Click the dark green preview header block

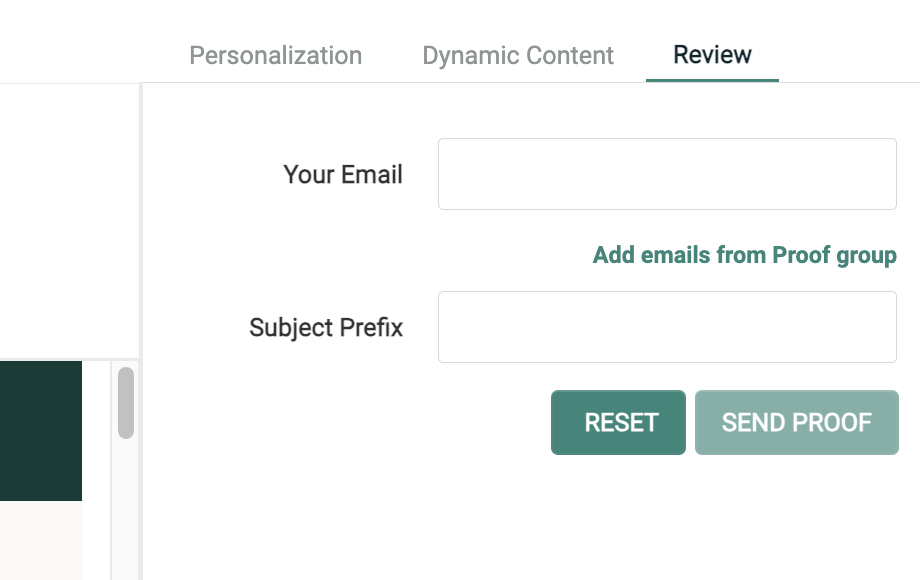(x=40, y=430)
